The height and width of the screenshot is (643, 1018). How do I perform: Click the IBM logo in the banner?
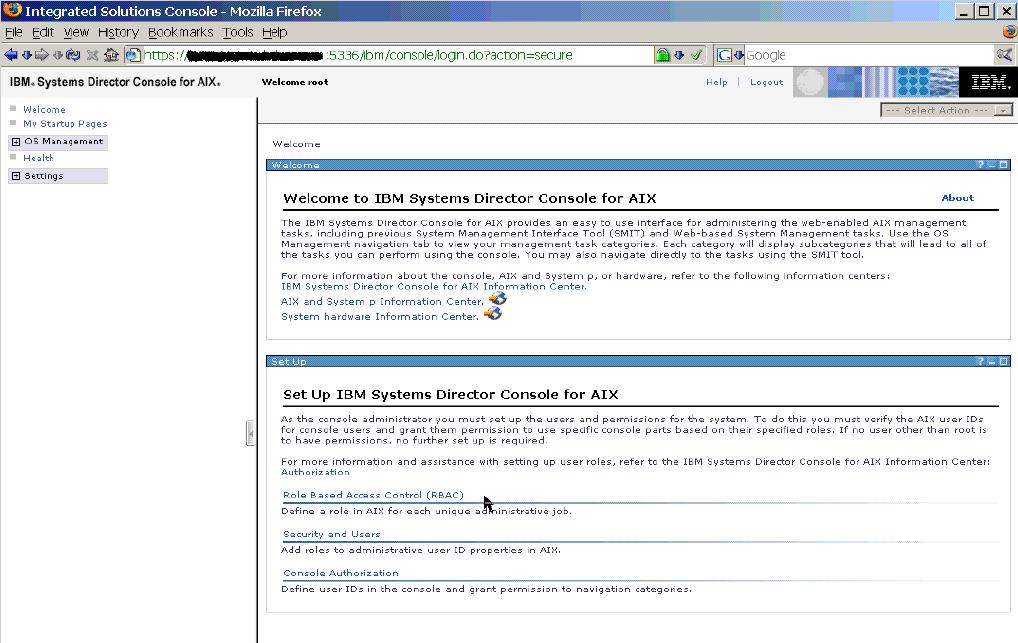coord(988,82)
